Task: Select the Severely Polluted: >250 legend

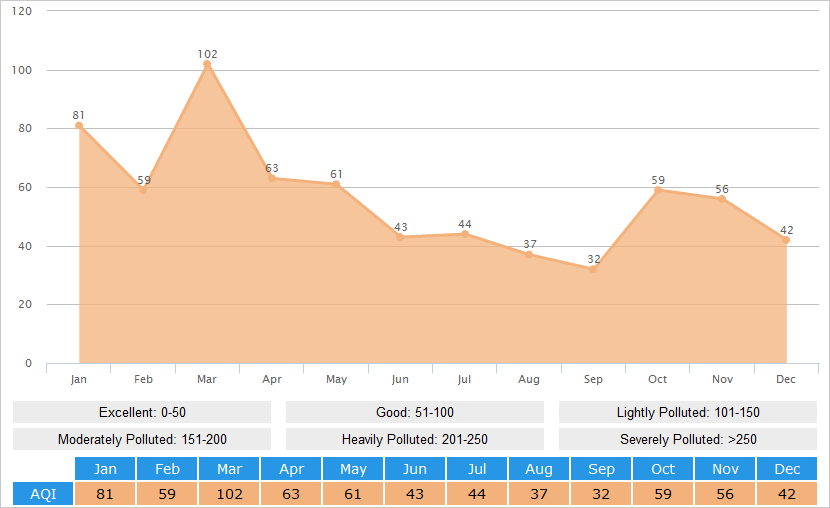Action: point(688,439)
